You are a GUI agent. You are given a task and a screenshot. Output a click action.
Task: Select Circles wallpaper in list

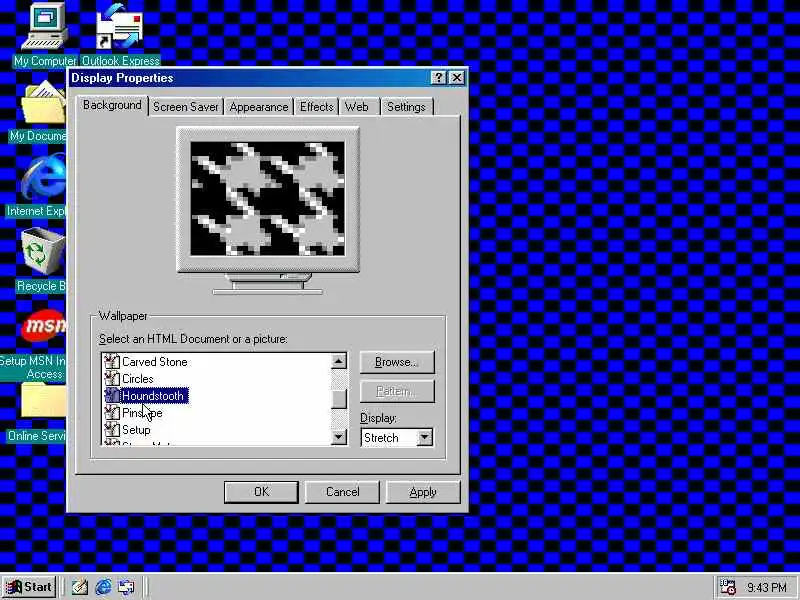[138, 379]
